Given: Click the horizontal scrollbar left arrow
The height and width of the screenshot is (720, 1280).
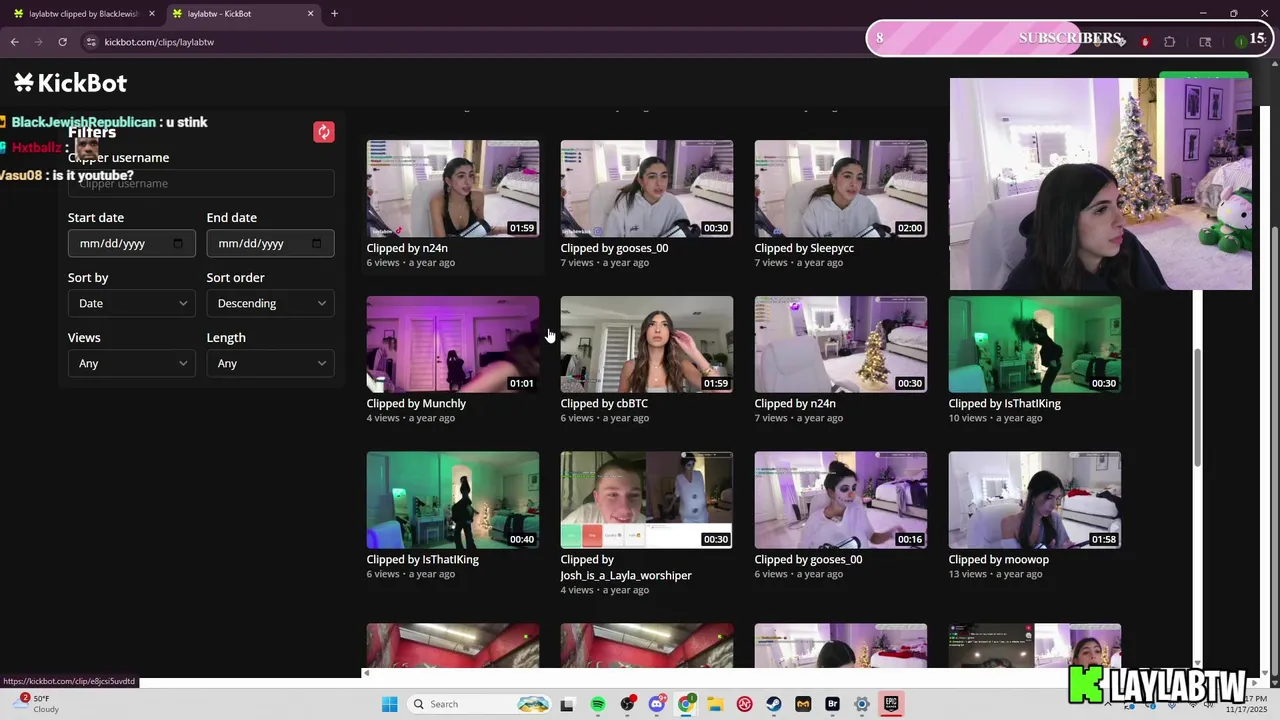Looking at the screenshot, I should [x=366, y=673].
